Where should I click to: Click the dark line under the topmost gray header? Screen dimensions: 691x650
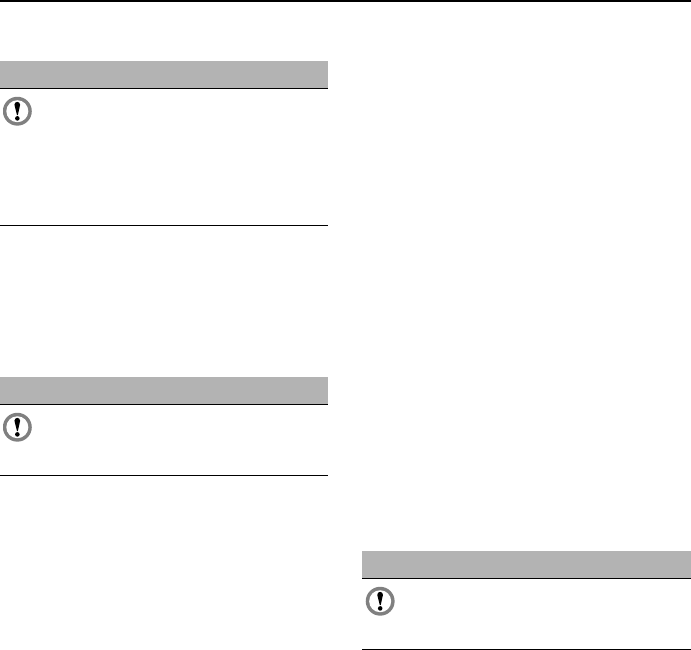click(x=164, y=89)
